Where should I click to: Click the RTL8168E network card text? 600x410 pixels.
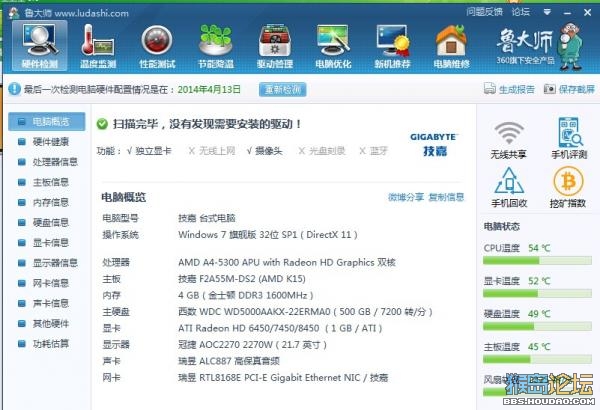pyautogui.click(x=283, y=378)
